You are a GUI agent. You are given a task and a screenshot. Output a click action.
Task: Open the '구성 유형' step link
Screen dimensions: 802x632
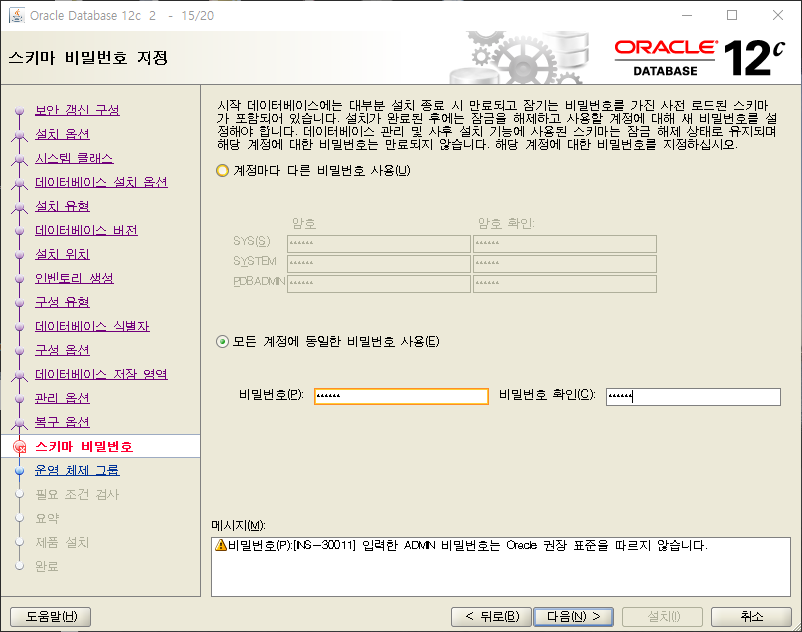(x=62, y=302)
